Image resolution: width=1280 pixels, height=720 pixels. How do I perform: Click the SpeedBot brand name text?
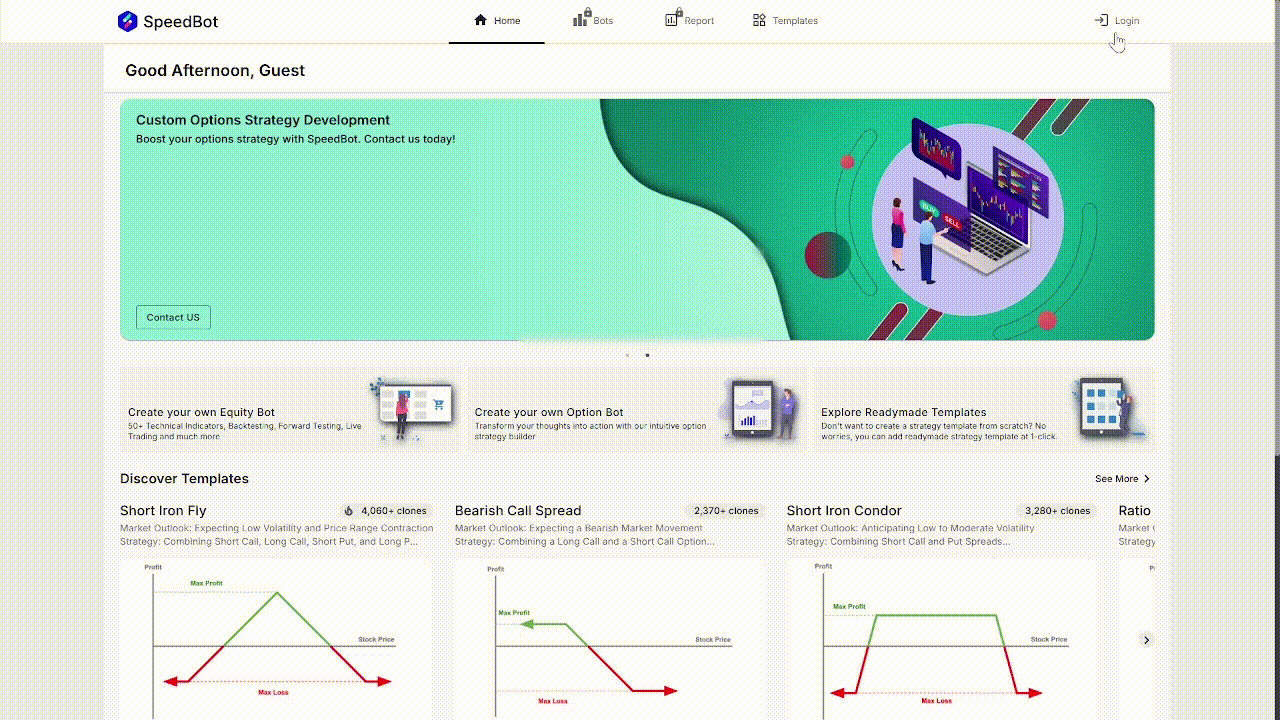coord(180,21)
